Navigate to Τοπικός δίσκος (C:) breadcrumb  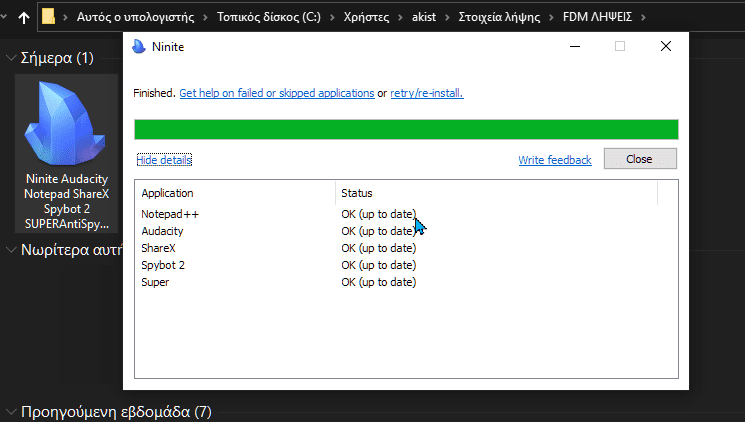(269, 17)
